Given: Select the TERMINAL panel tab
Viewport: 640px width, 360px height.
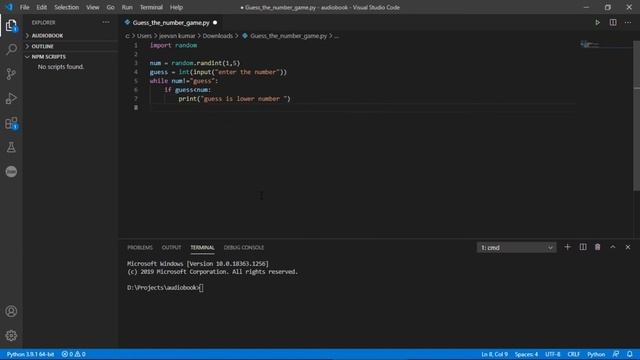Looking at the screenshot, I should [x=202, y=247].
